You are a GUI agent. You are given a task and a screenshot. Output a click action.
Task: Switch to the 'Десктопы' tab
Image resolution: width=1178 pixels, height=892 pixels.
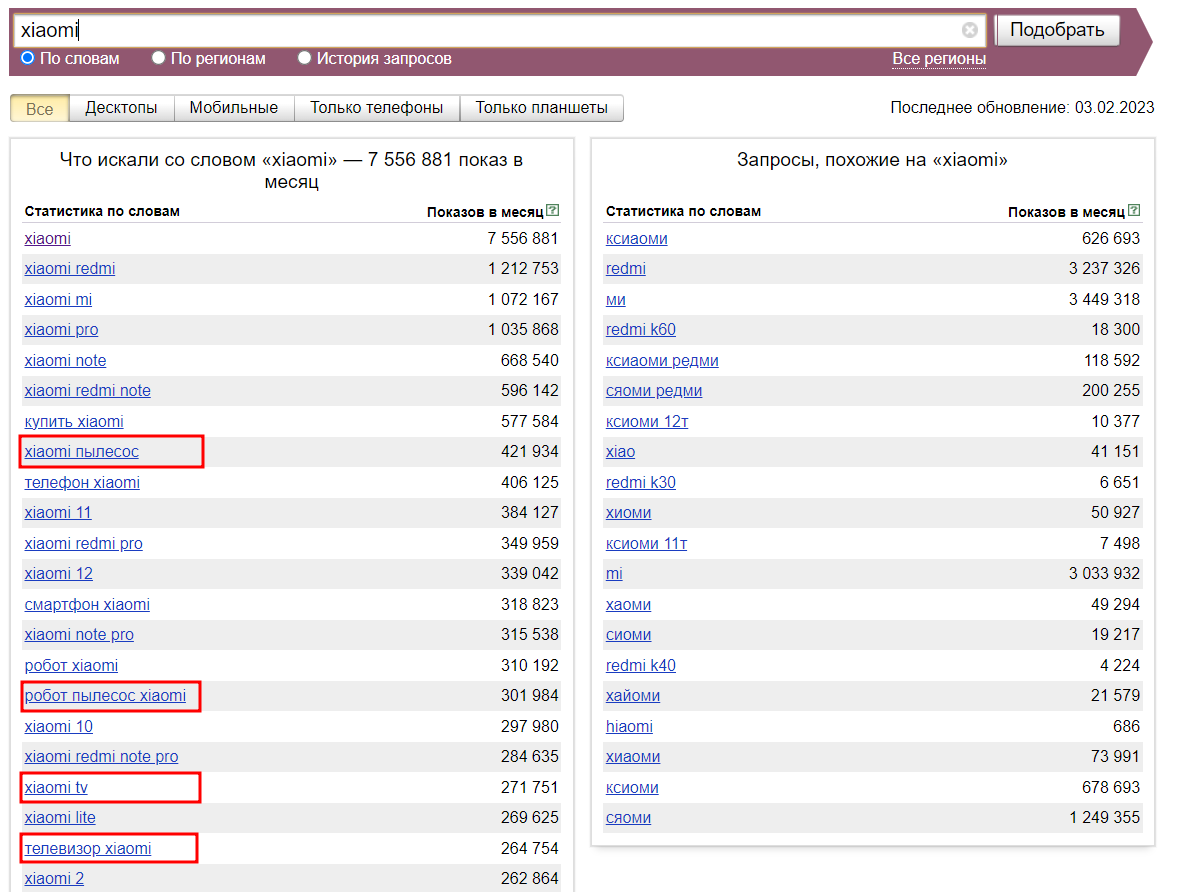coord(121,108)
